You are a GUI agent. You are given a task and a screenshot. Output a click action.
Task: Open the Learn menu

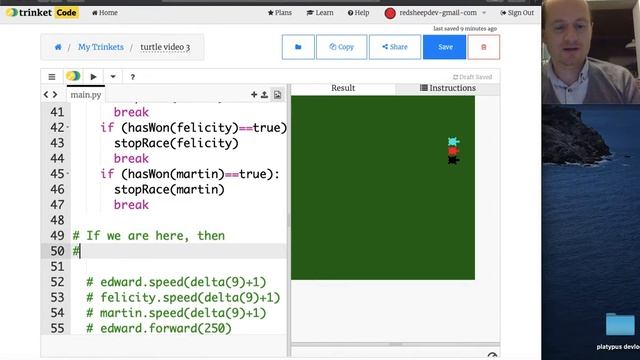pyautogui.click(x=320, y=13)
